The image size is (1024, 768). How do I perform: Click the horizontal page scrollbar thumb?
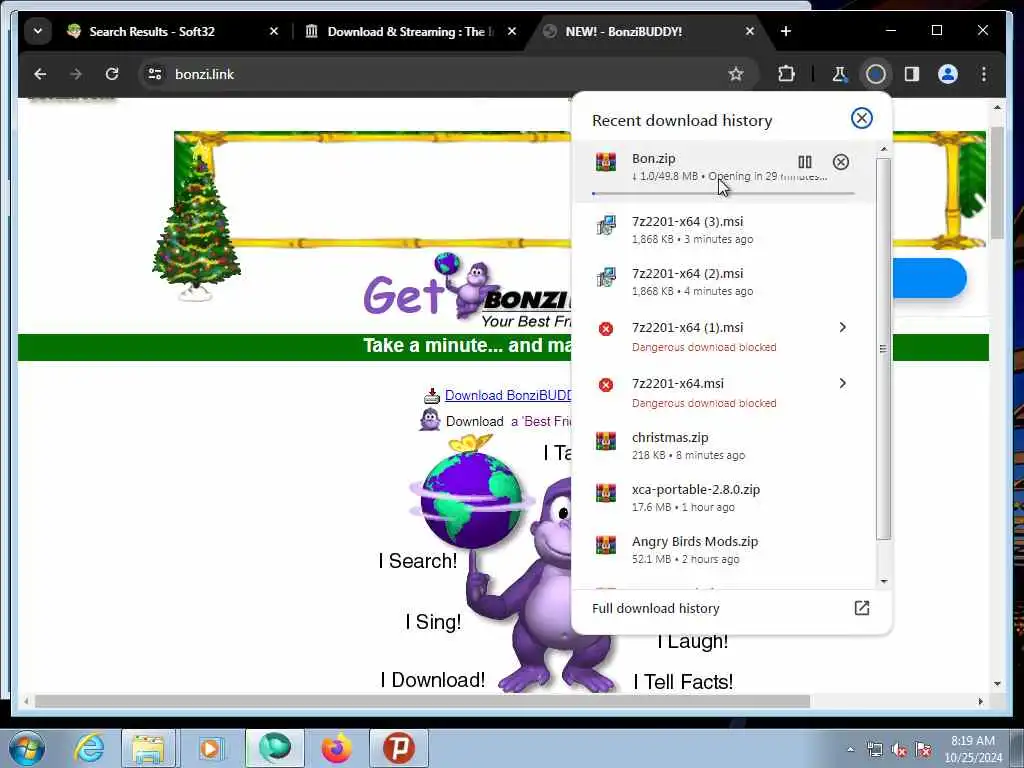(422, 701)
